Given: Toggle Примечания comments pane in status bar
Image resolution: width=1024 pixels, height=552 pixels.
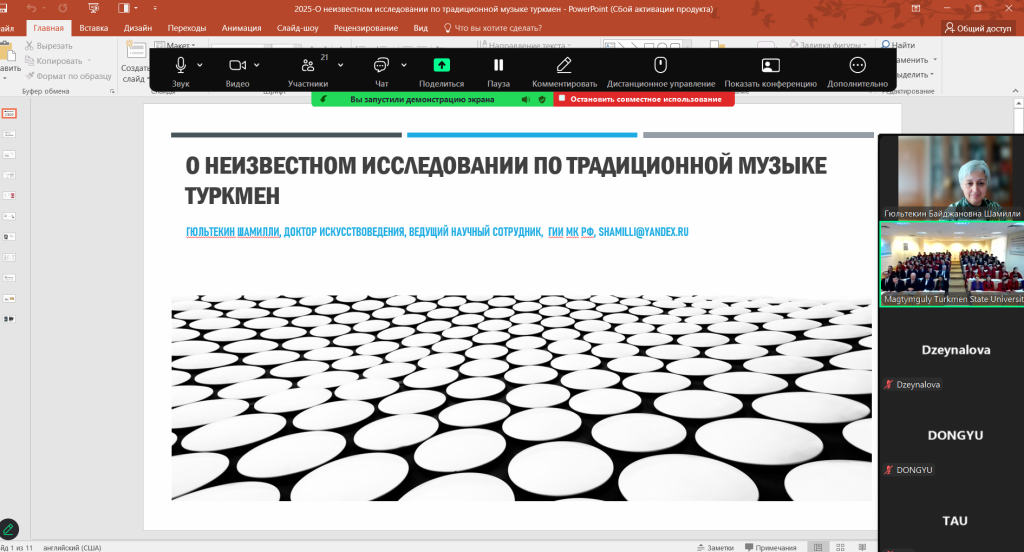Looking at the screenshot, I should 771,547.
